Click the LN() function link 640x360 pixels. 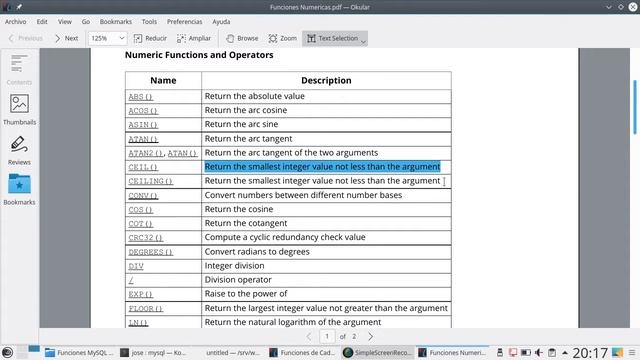click(x=138, y=322)
